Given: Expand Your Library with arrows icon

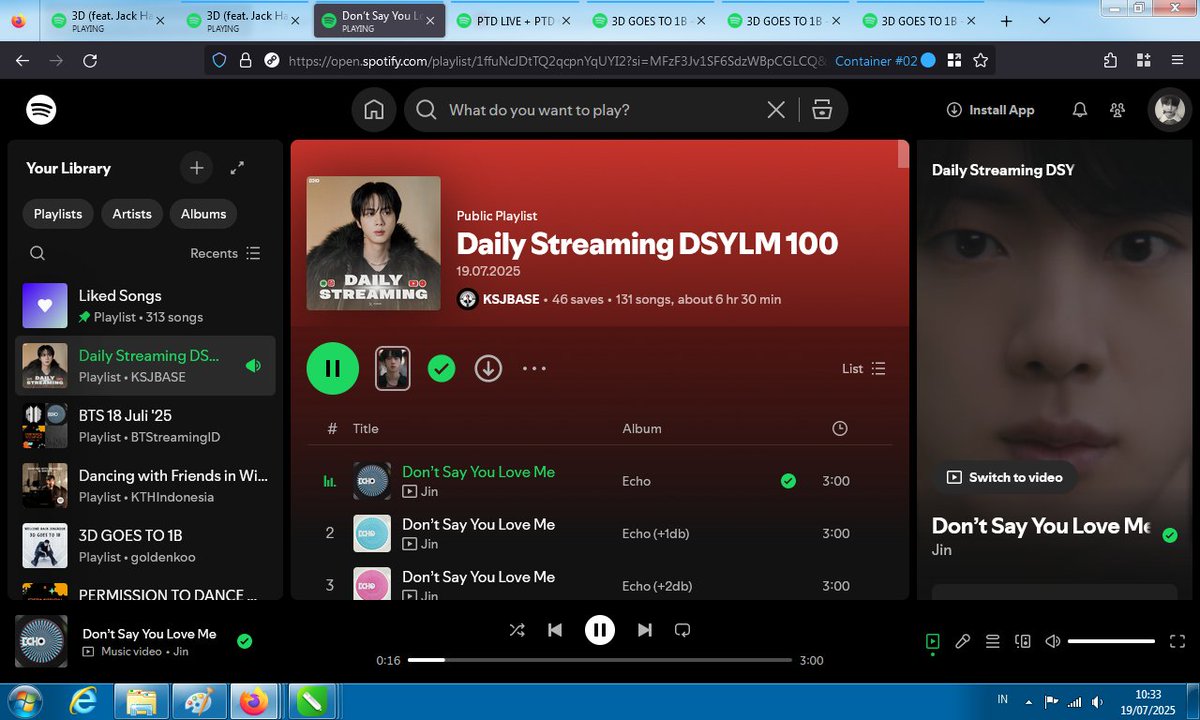Looking at the screenshot, I should pyautogui.click(x=237, y=168).
